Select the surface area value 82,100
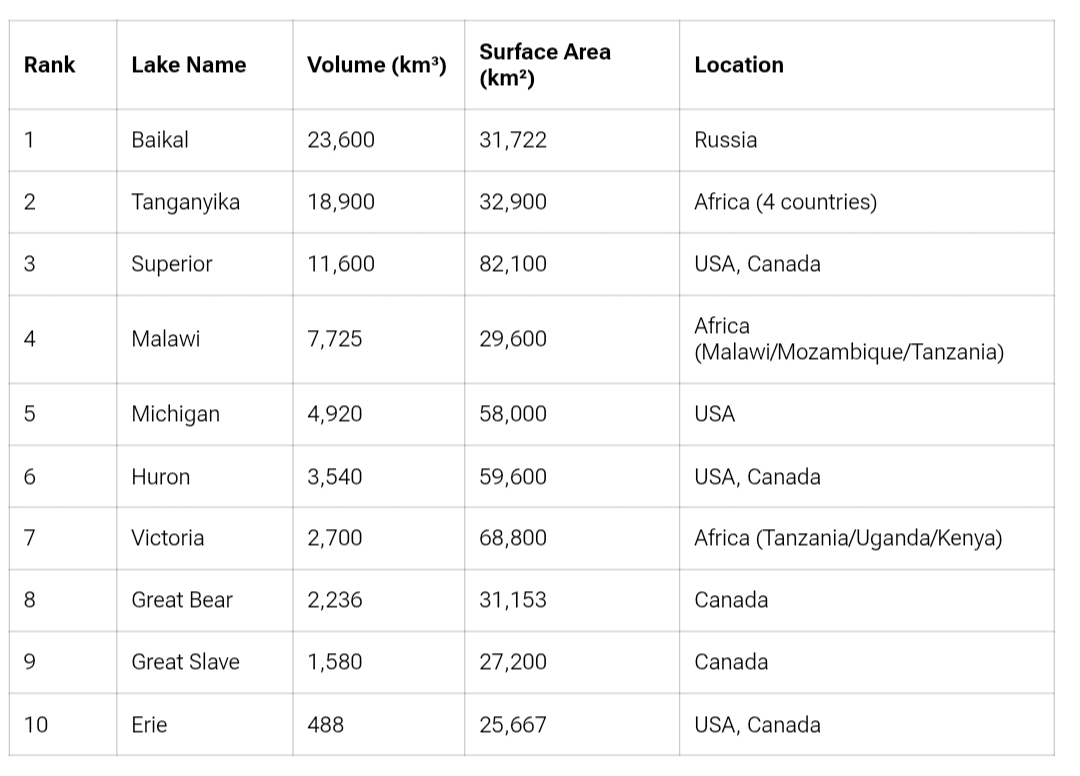The width and height of the screenshot is (1080, 776). pyautogui.click(x=513, y=264)
